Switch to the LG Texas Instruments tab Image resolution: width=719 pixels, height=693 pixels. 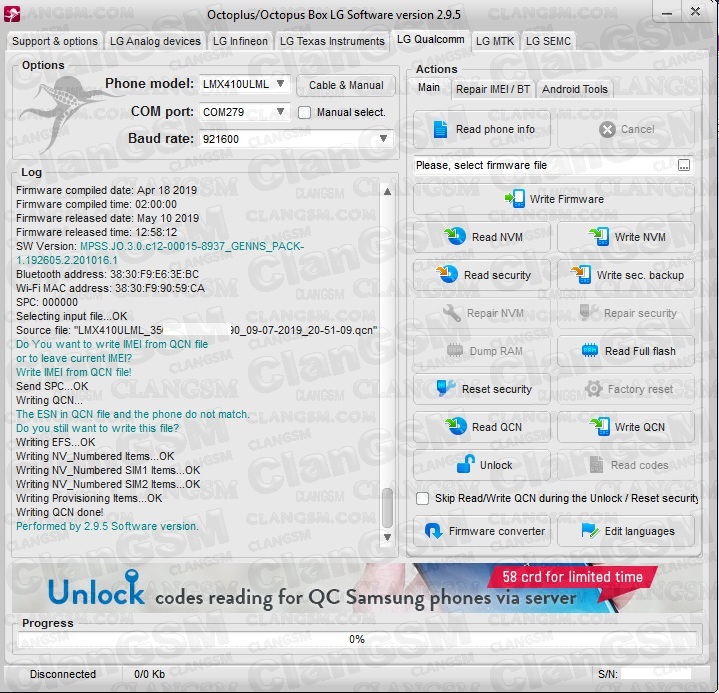pyautogui.click(x=332, y=41)
